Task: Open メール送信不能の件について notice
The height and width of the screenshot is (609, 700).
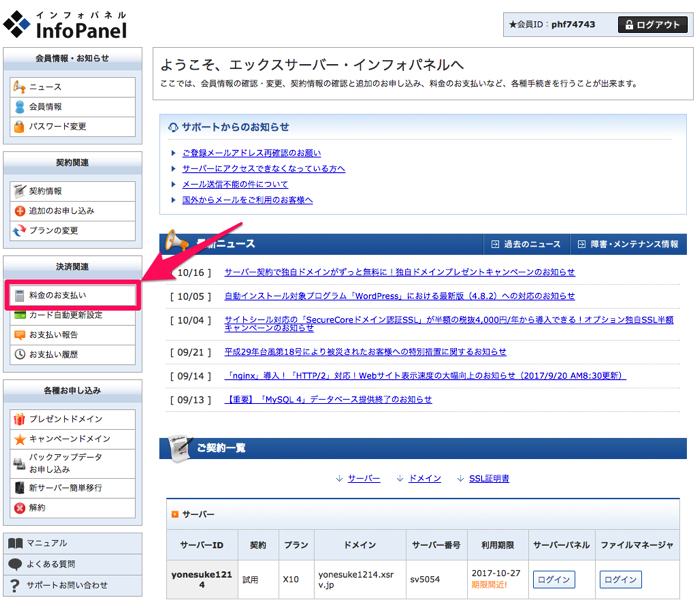Action: point(235,184)
